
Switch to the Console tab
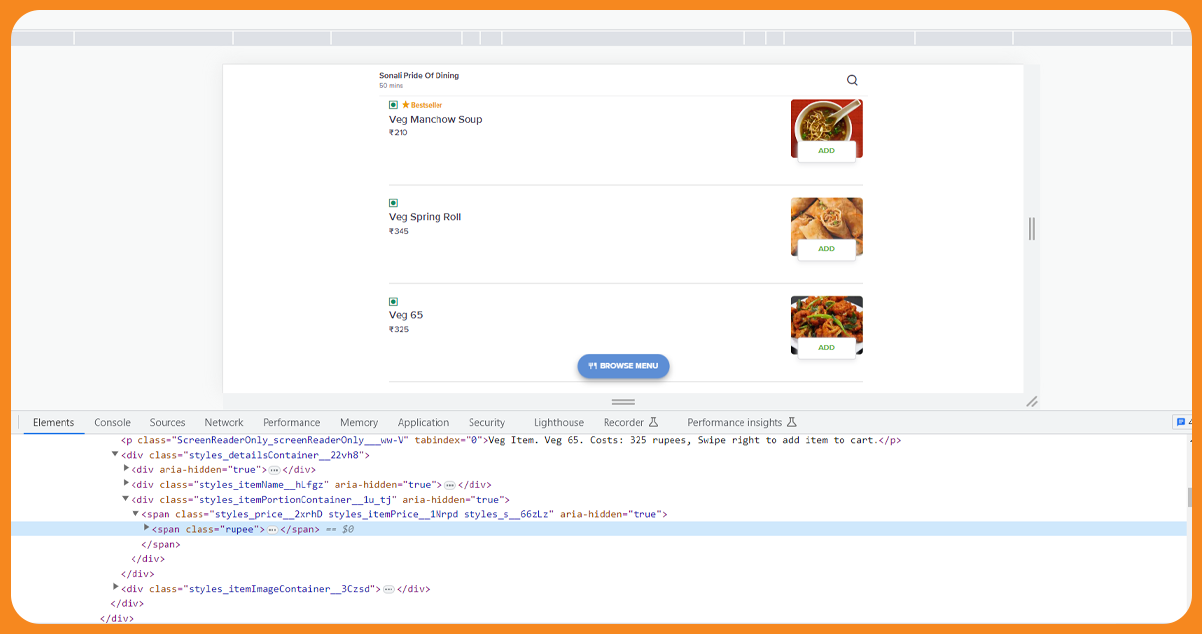coord(112,423)
